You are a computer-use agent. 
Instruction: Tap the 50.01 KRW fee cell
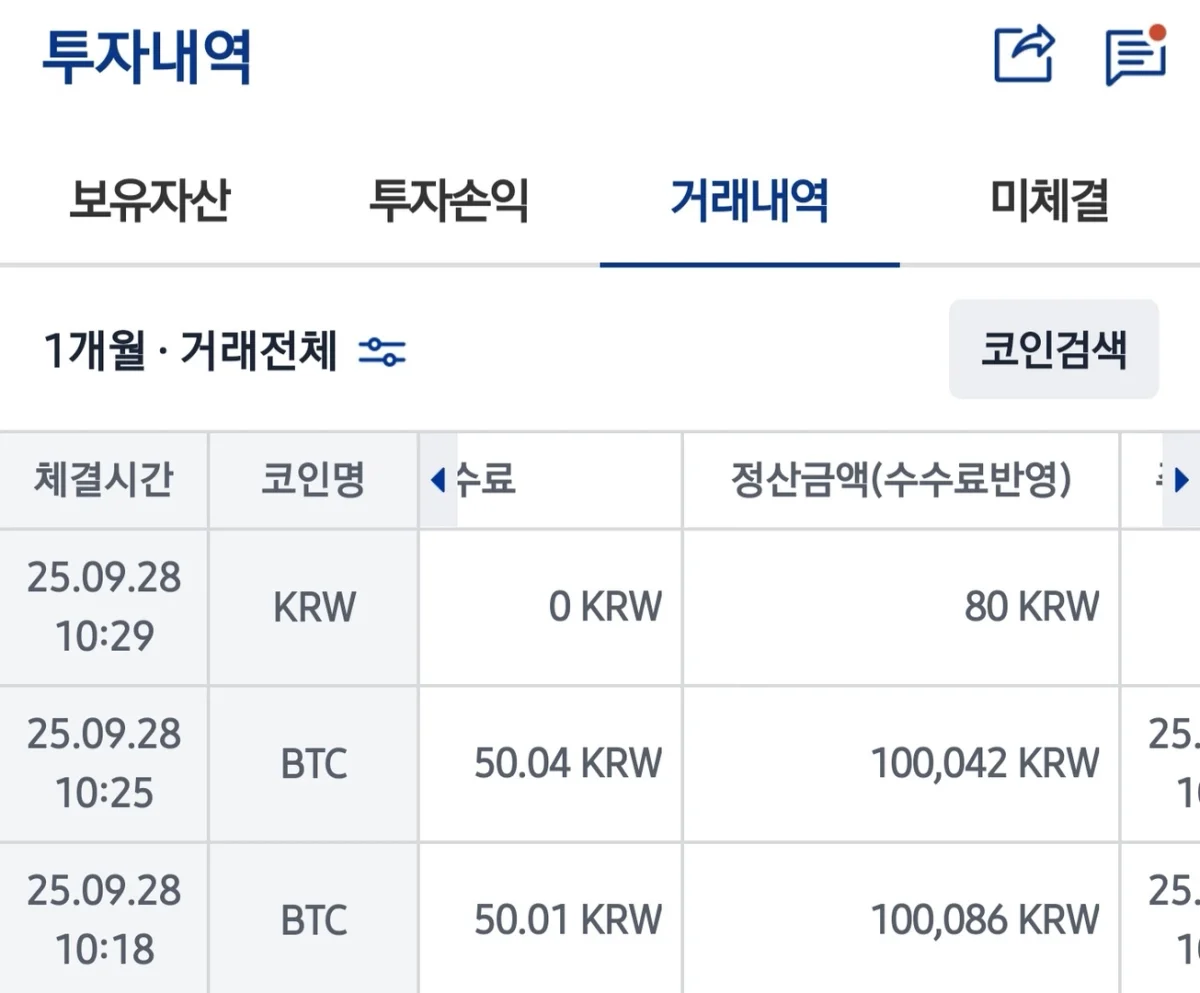tap(567, 920)
